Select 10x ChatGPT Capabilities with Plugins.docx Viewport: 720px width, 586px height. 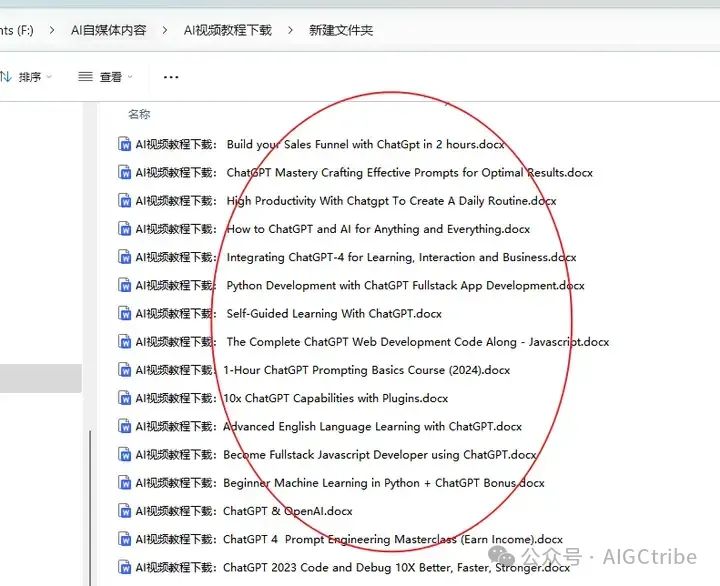click(283, 398)
